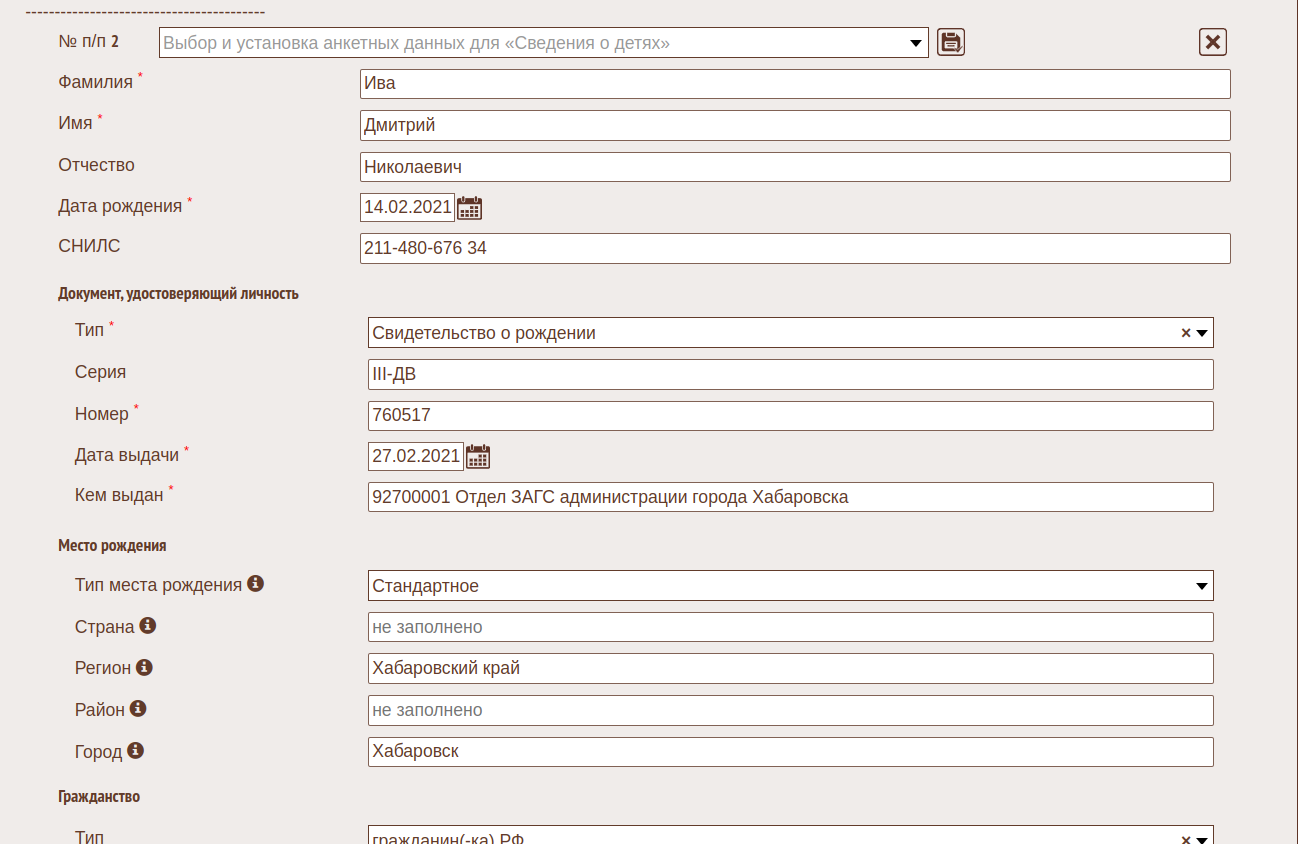
Task: Open Тип места рождения dropdown showing Стандартное
Action: [790, 586]
